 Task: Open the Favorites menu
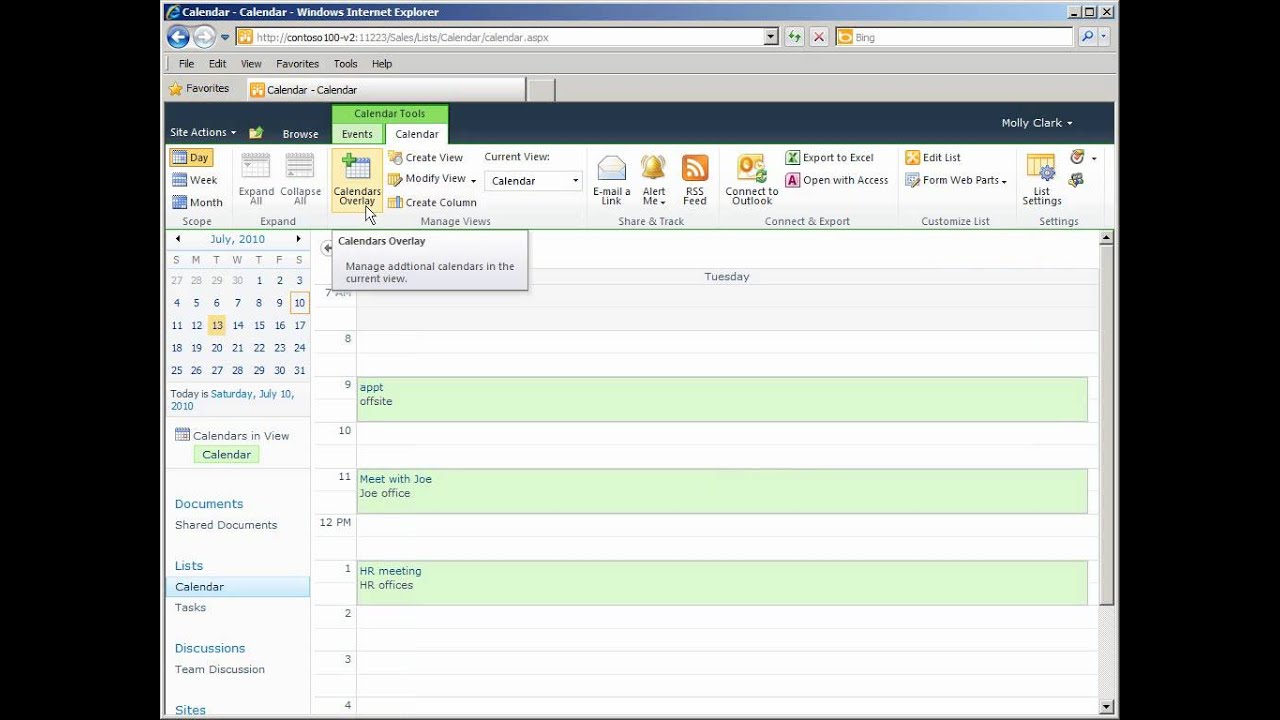(x=297, y=63)
